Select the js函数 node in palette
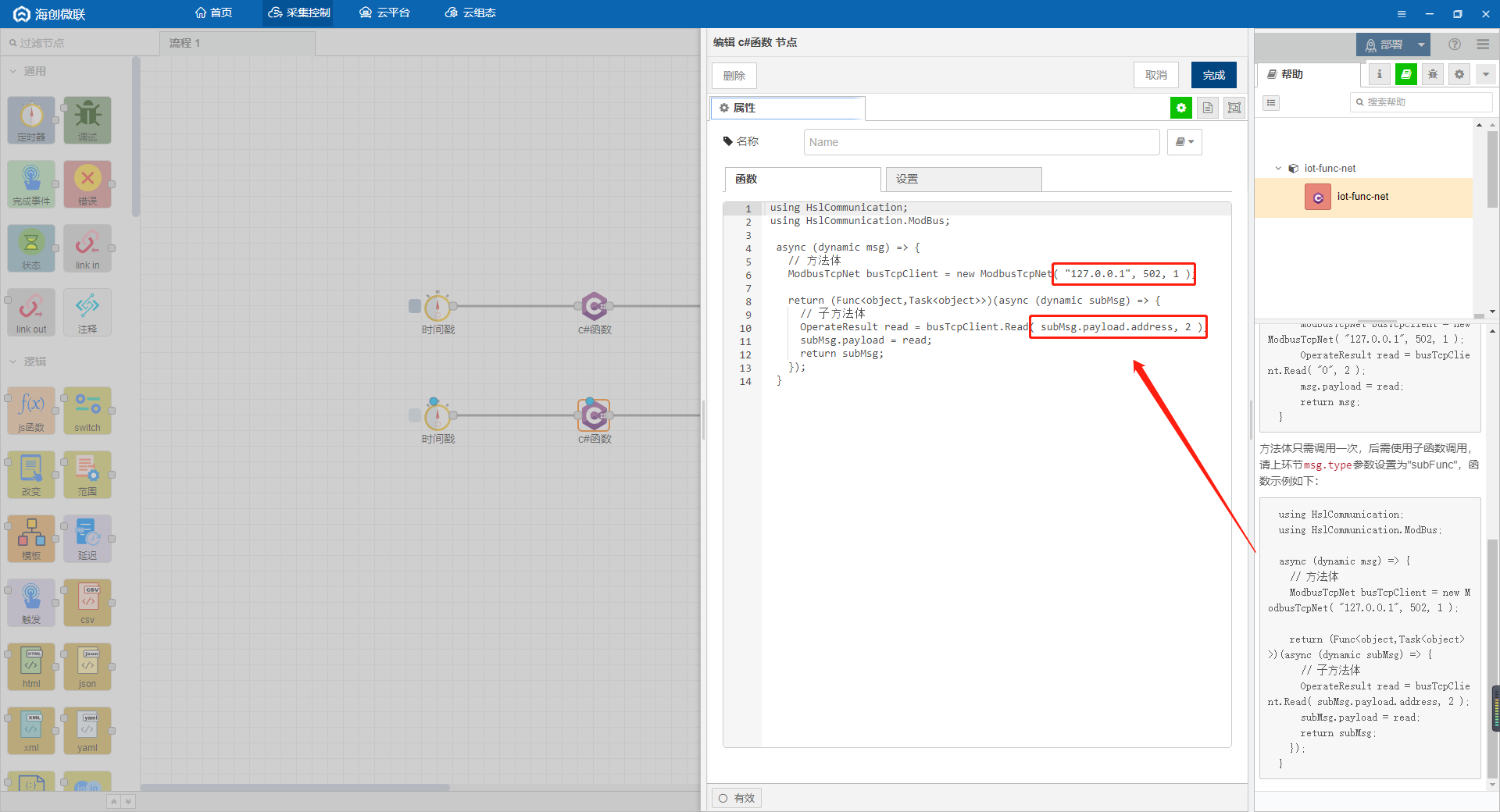Image resolution: width=1500 pixels, height=812 pixels. point(31,411)
